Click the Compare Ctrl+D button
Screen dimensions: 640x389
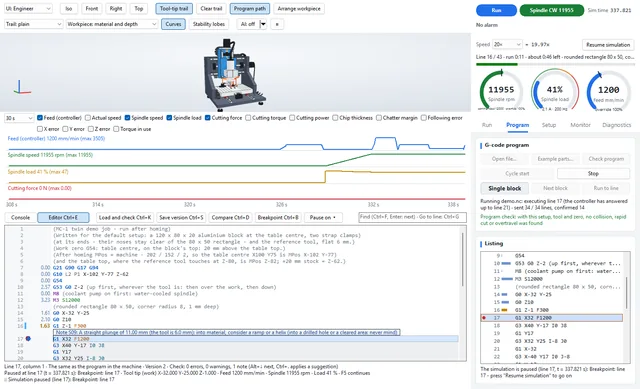click(x=230, y=218)
